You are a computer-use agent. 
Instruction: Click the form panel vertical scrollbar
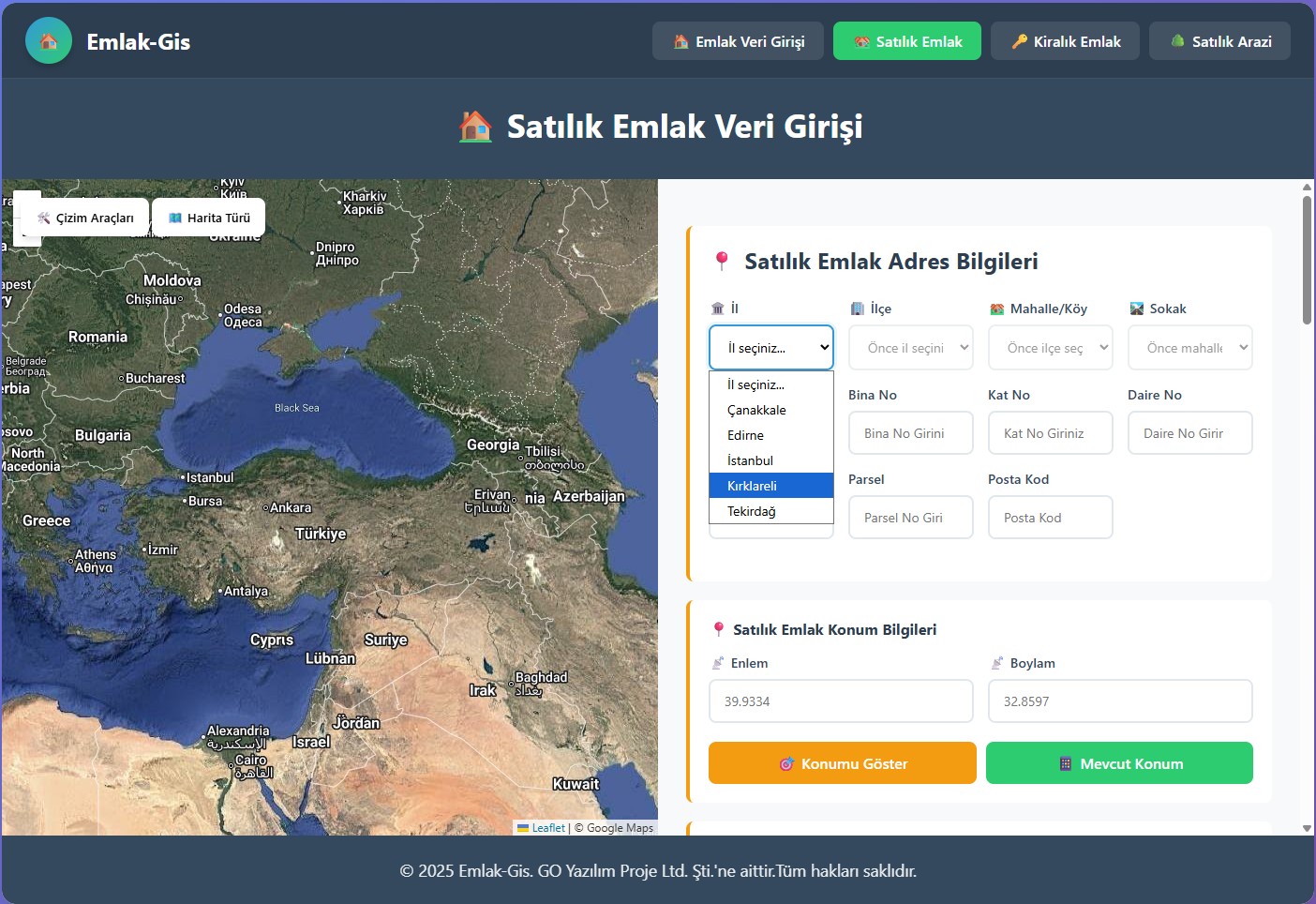[x=1307, y=263]
